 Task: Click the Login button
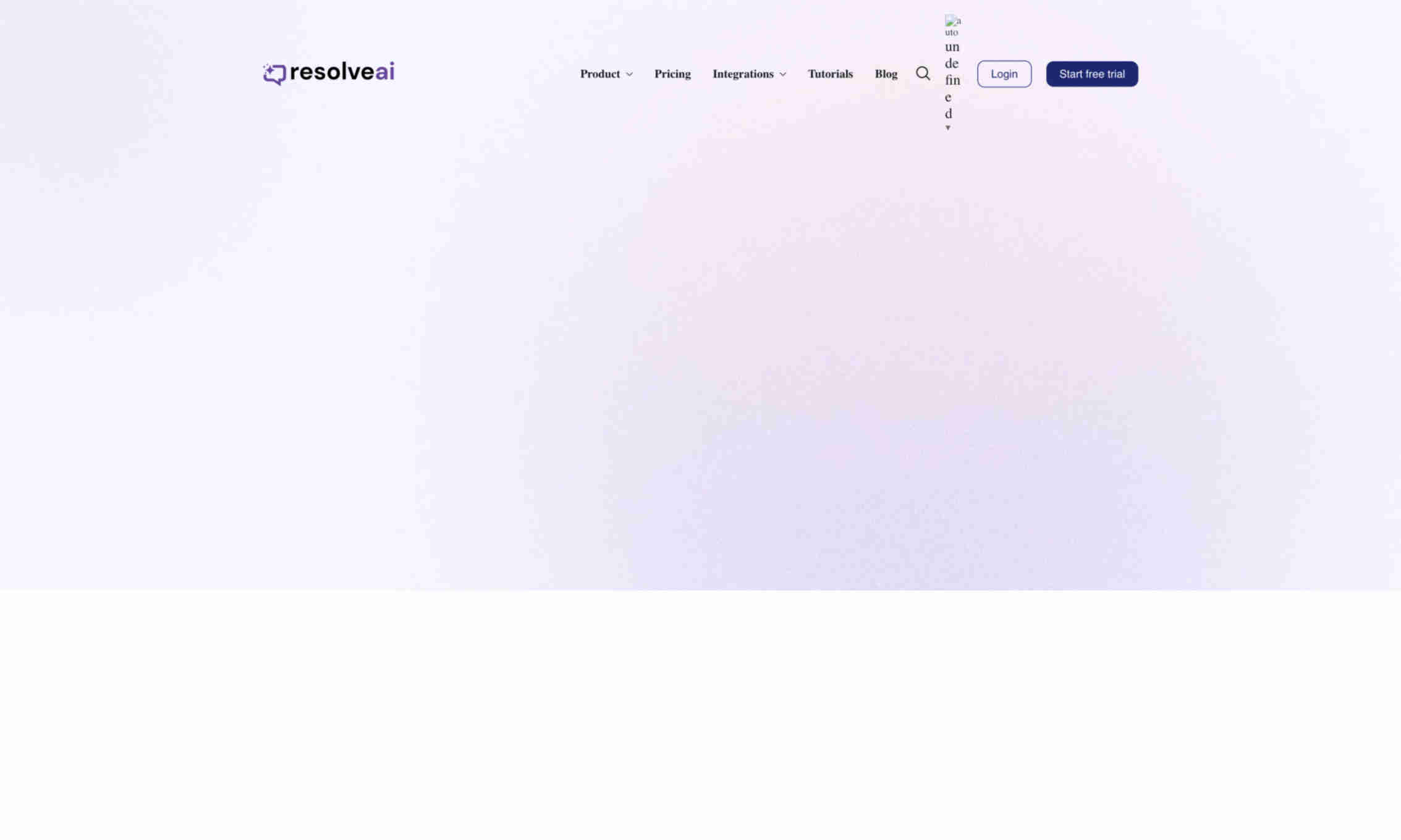click(x=1004, y=73)
